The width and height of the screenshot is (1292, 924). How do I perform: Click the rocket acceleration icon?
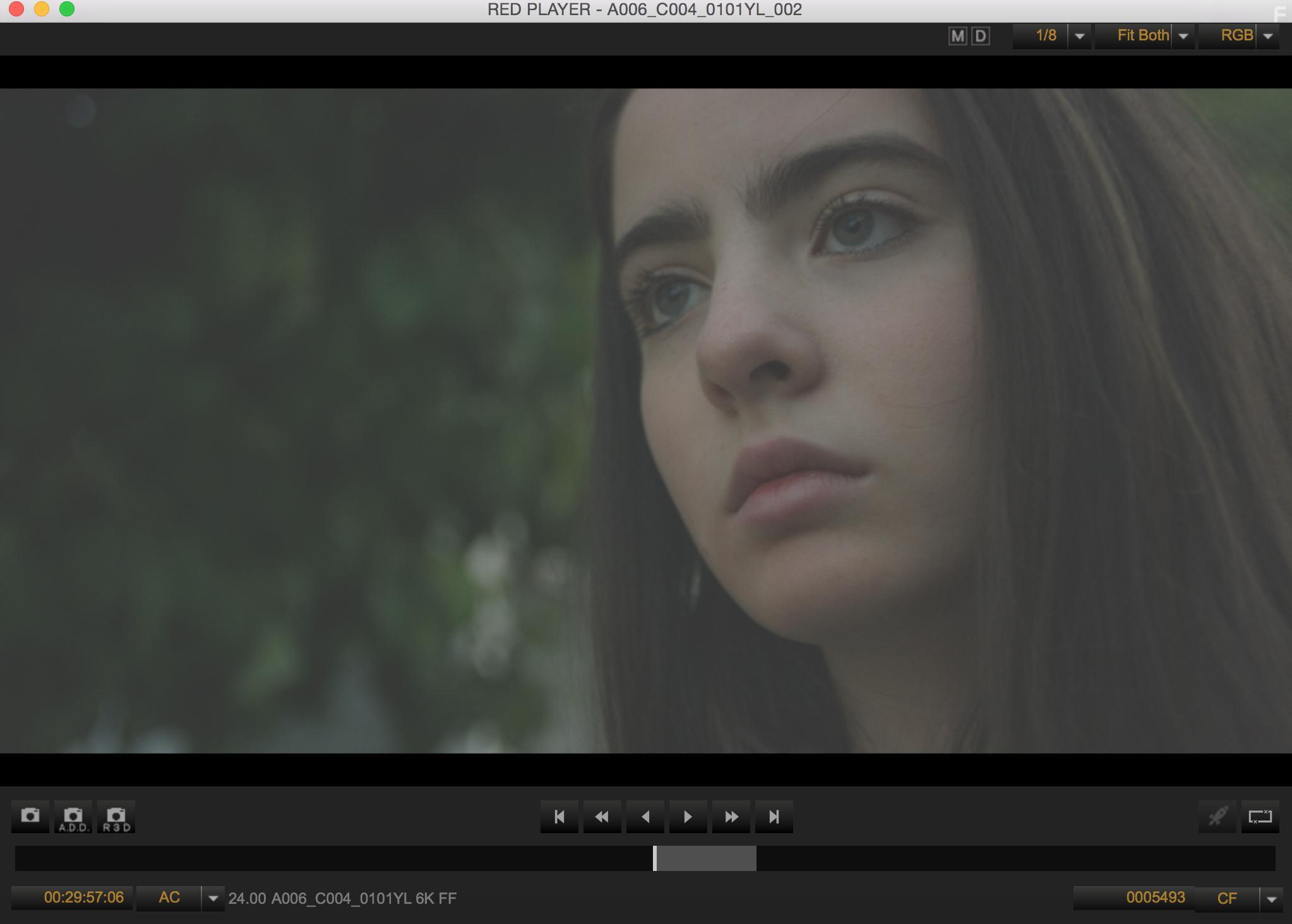coord(1217,816)
